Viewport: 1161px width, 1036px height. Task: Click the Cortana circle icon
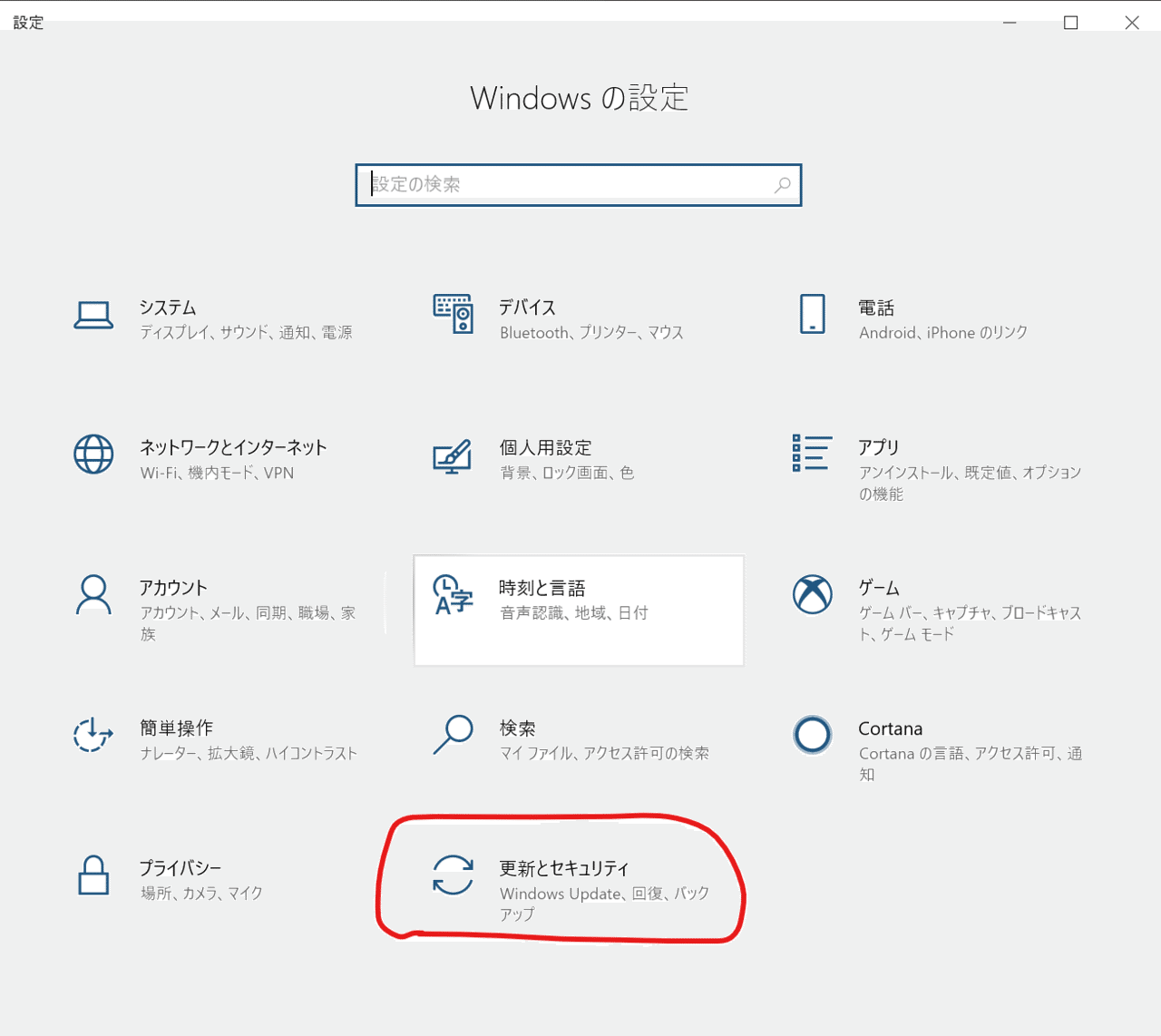[x=813, y=735]
